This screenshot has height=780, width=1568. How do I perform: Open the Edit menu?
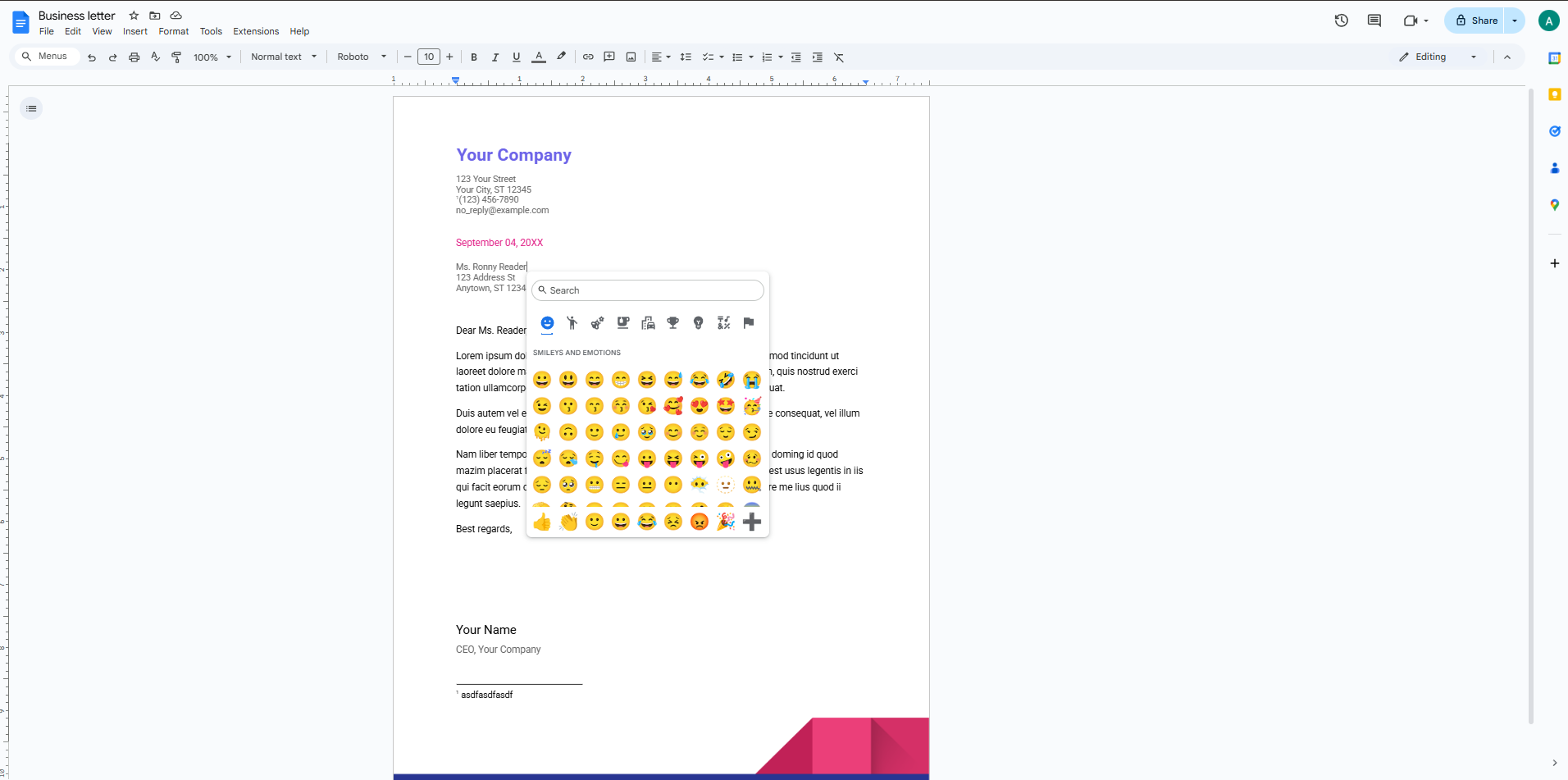(73, 31)
